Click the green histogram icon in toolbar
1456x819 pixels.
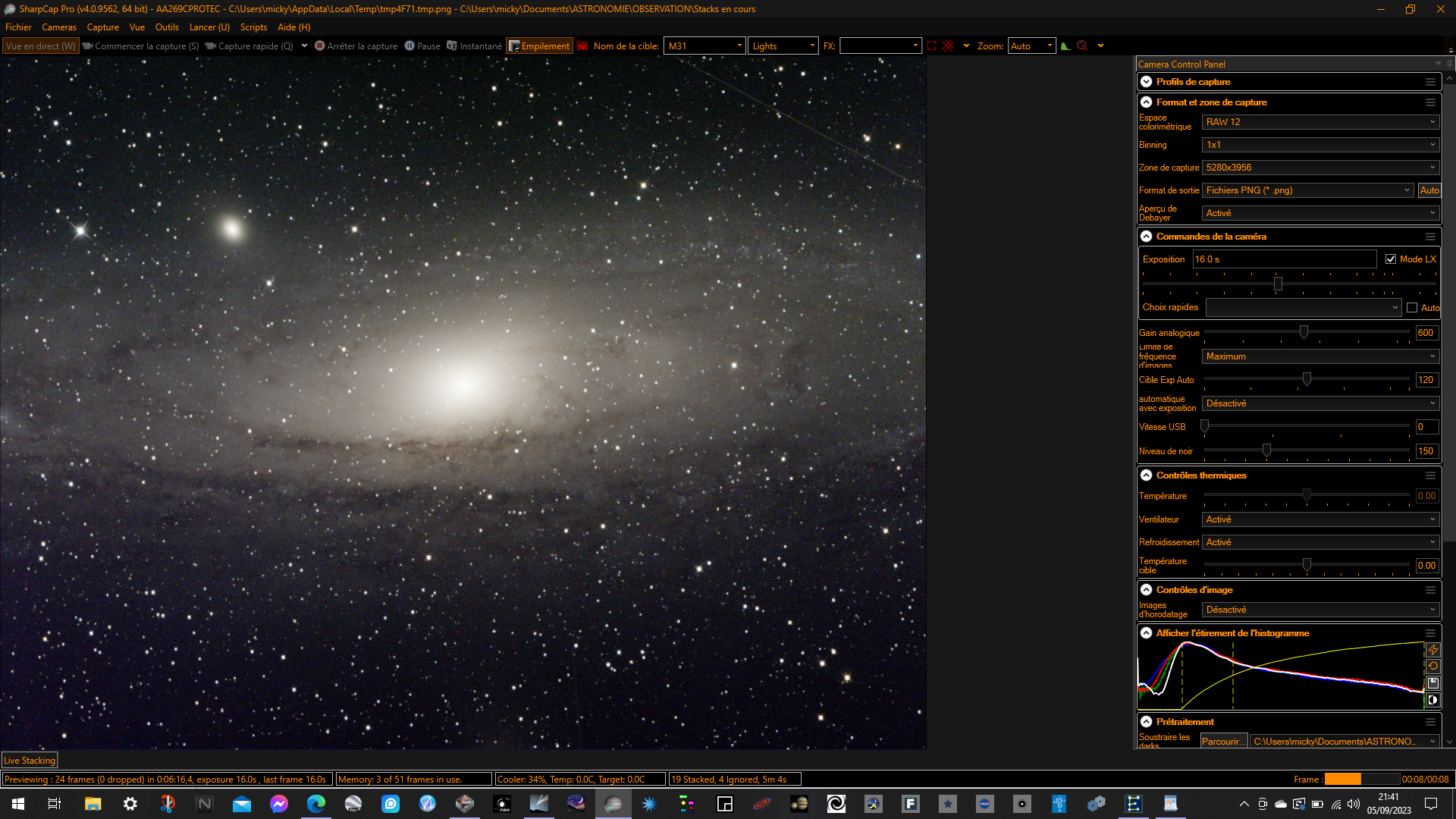1065,46
